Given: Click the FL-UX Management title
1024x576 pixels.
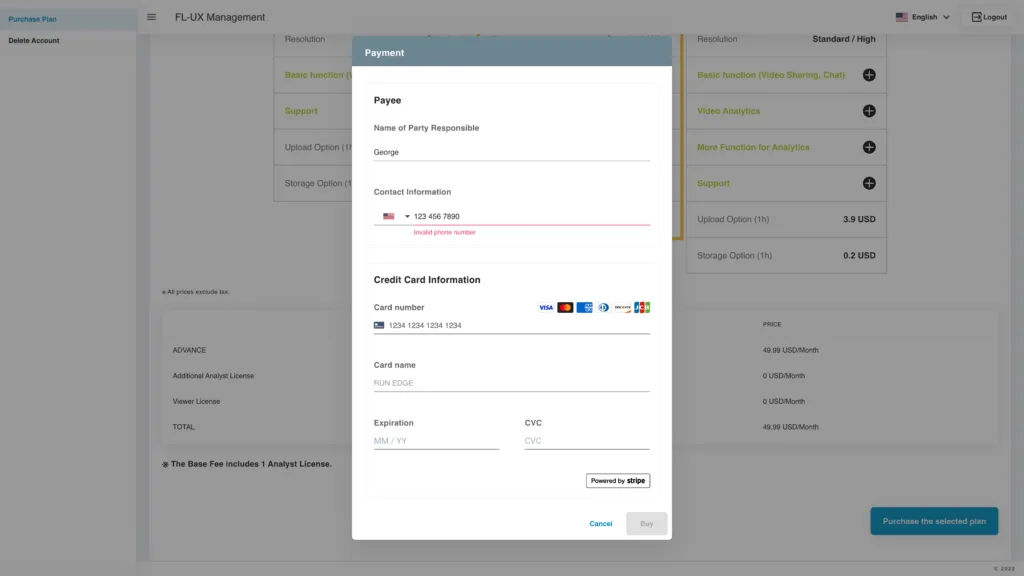Looking at the screenshot, I should point(220,18).
